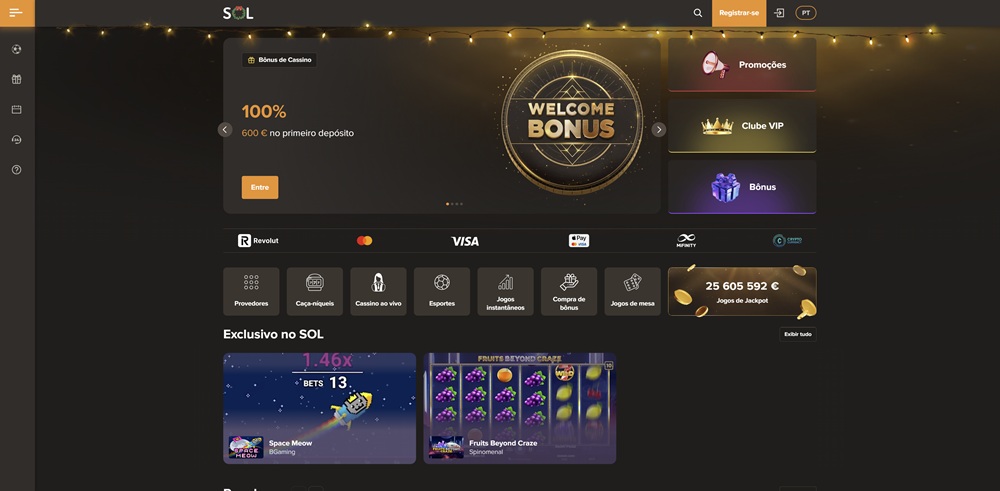Image resolution: width=1000 pixels, height=491 pixels.
Task: Go to next banner slide arrow
Action: (659, 129)
